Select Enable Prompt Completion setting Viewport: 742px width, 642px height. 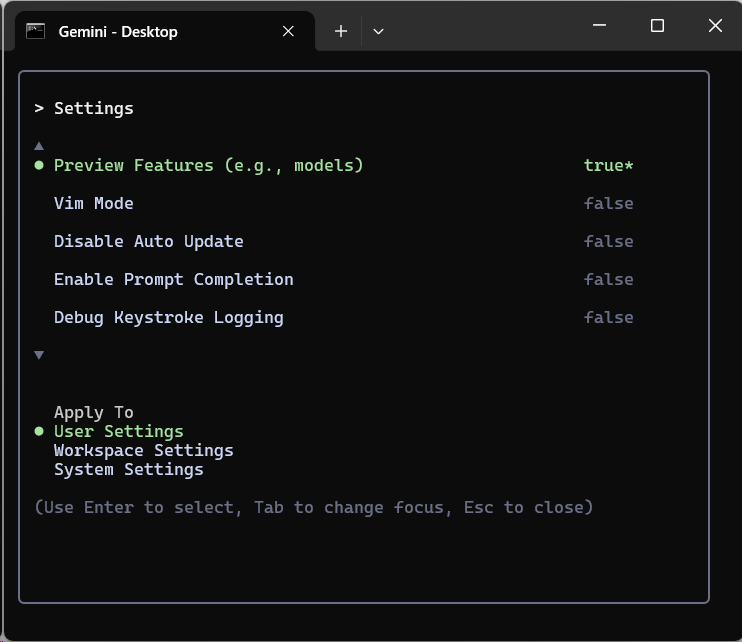[x=173, y=279]
